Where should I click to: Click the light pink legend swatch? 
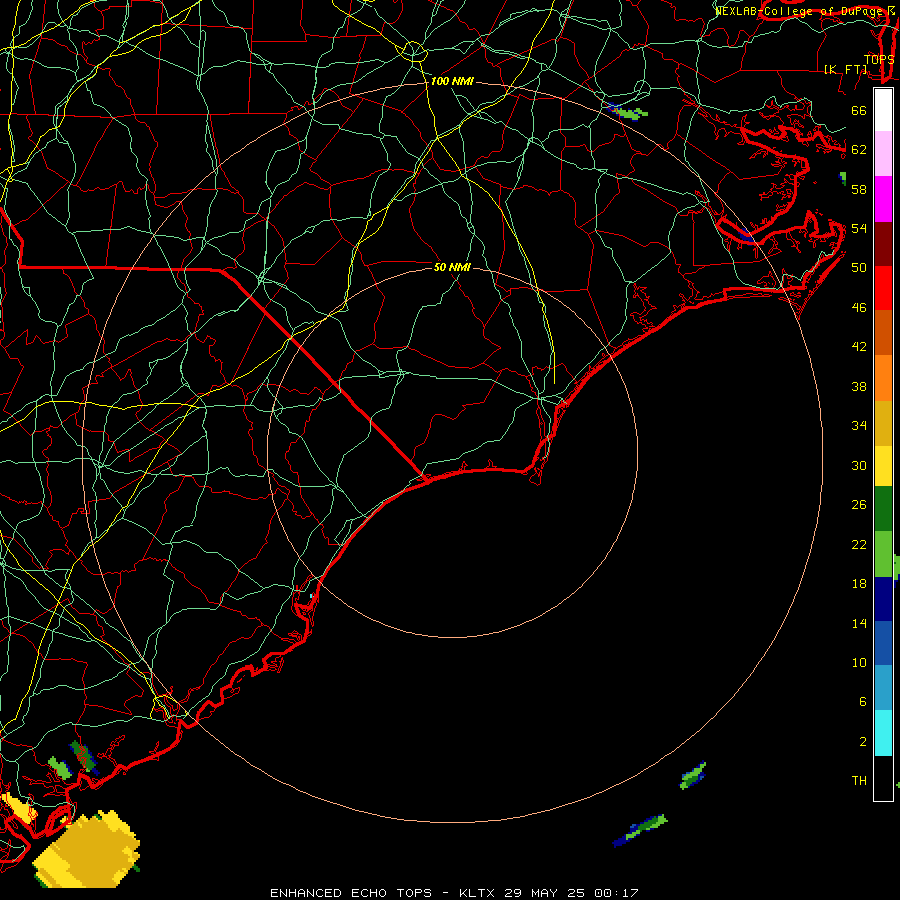pyautogui.click(x=883, y=153)
